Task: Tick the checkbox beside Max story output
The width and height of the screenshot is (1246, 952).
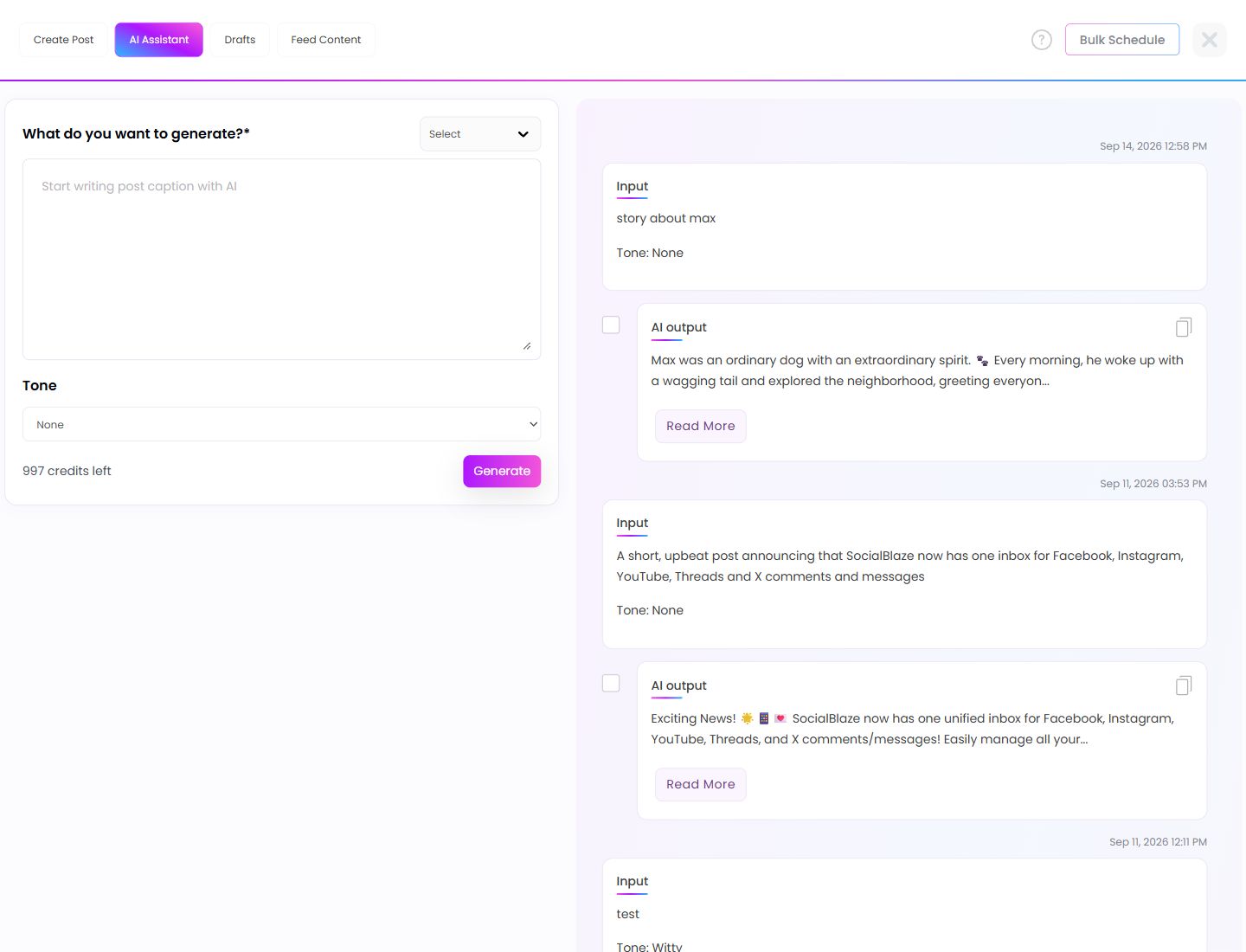Action: pos(611,325)
